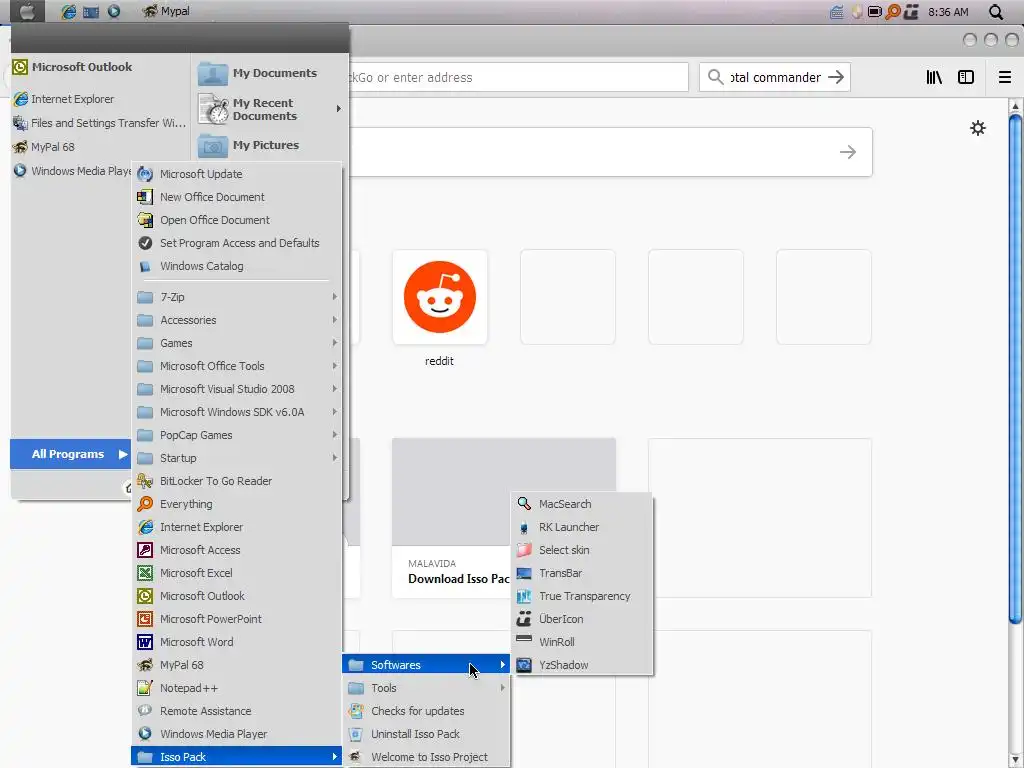Start TransBar from the submenu
Screen dimensions: 1024x768
click(582, 573)
